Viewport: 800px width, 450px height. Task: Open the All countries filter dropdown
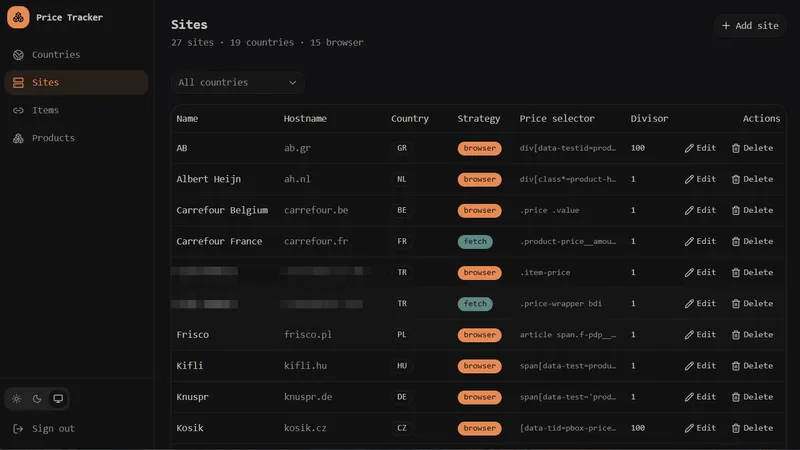[x=237, y=82]
